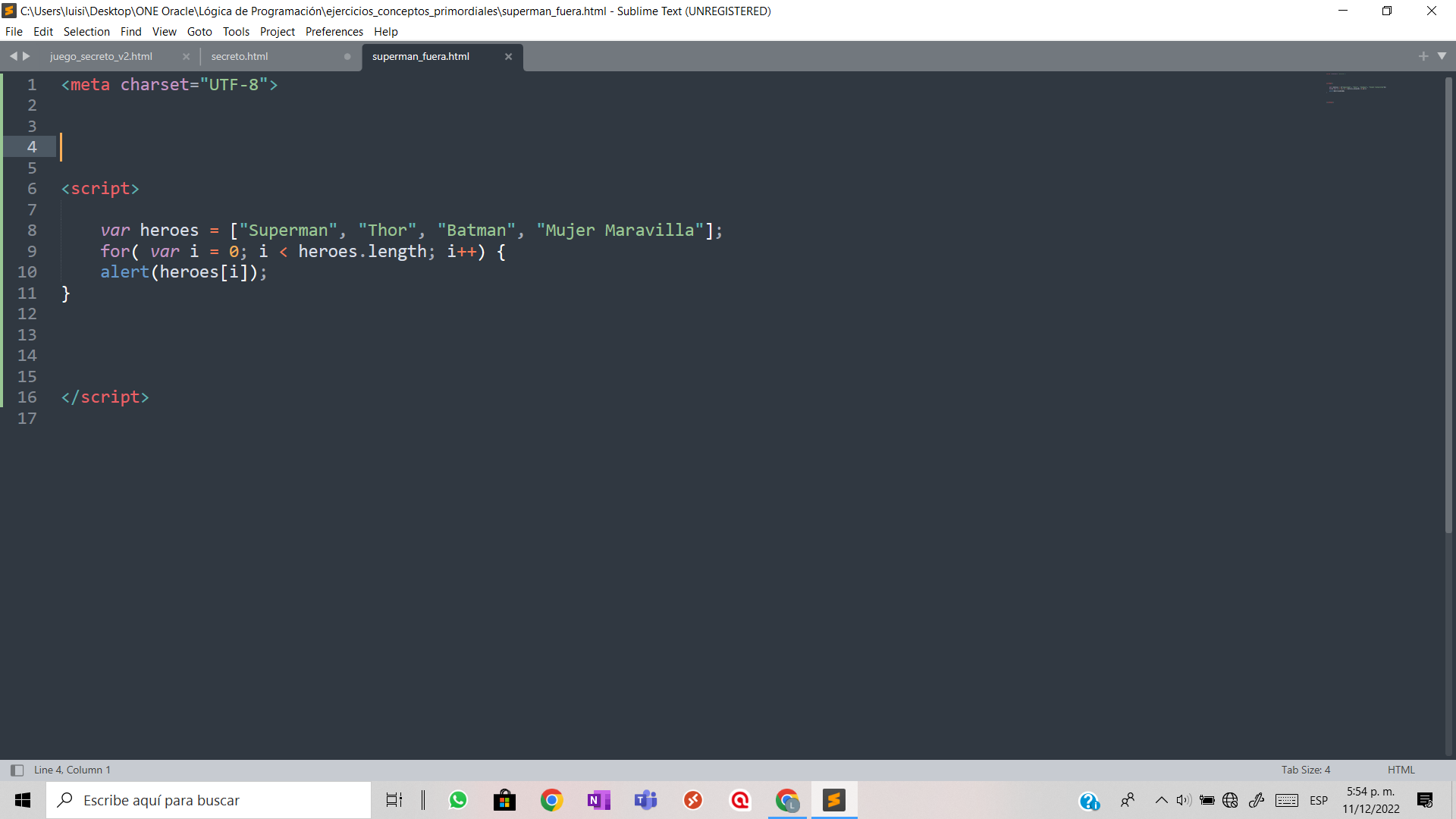The image size is (1456, 819).
Task: Click the closing script tag
Action: pos(105,397)
